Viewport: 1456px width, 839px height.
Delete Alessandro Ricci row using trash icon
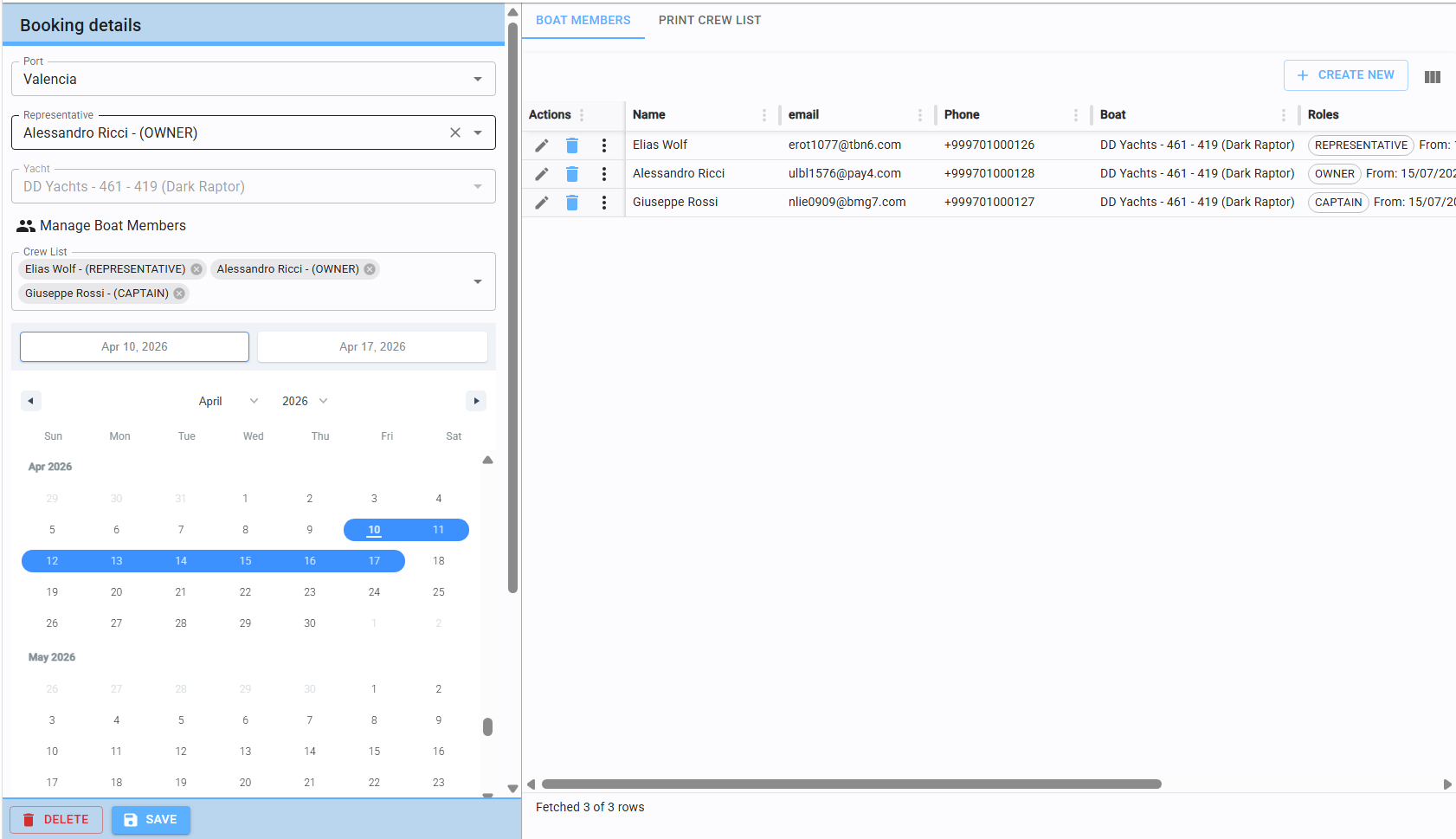tap(572, 174)
